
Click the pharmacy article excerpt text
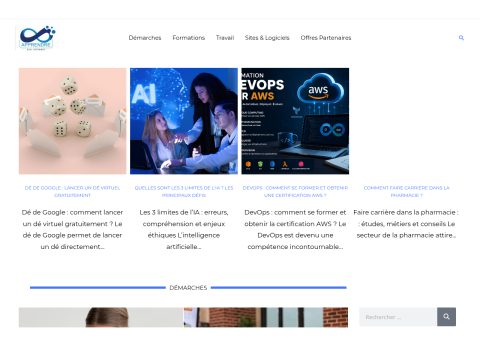point(406,224)
